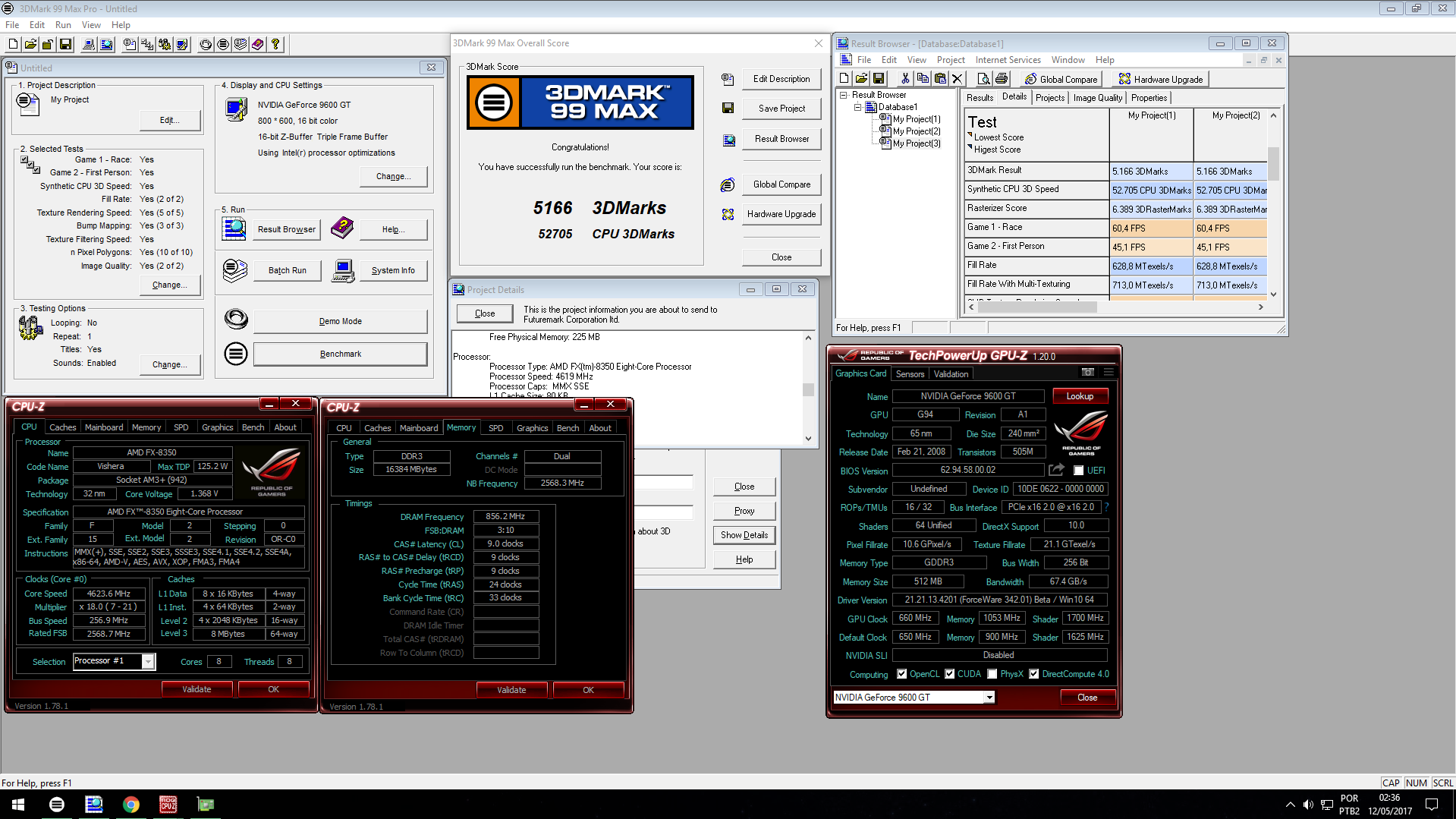Click the Print Preview icon in Result Browser
The width and height of the screenshot is (1456, 819).
coord(983,79)
